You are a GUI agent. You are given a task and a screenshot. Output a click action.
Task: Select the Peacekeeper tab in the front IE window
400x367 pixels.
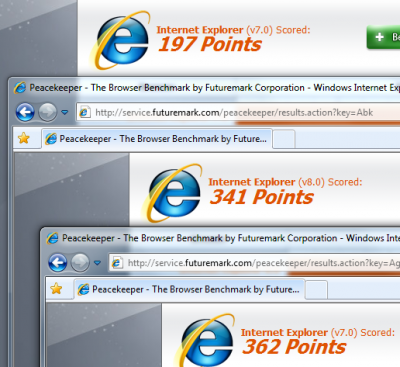click(x=189, y=289)
